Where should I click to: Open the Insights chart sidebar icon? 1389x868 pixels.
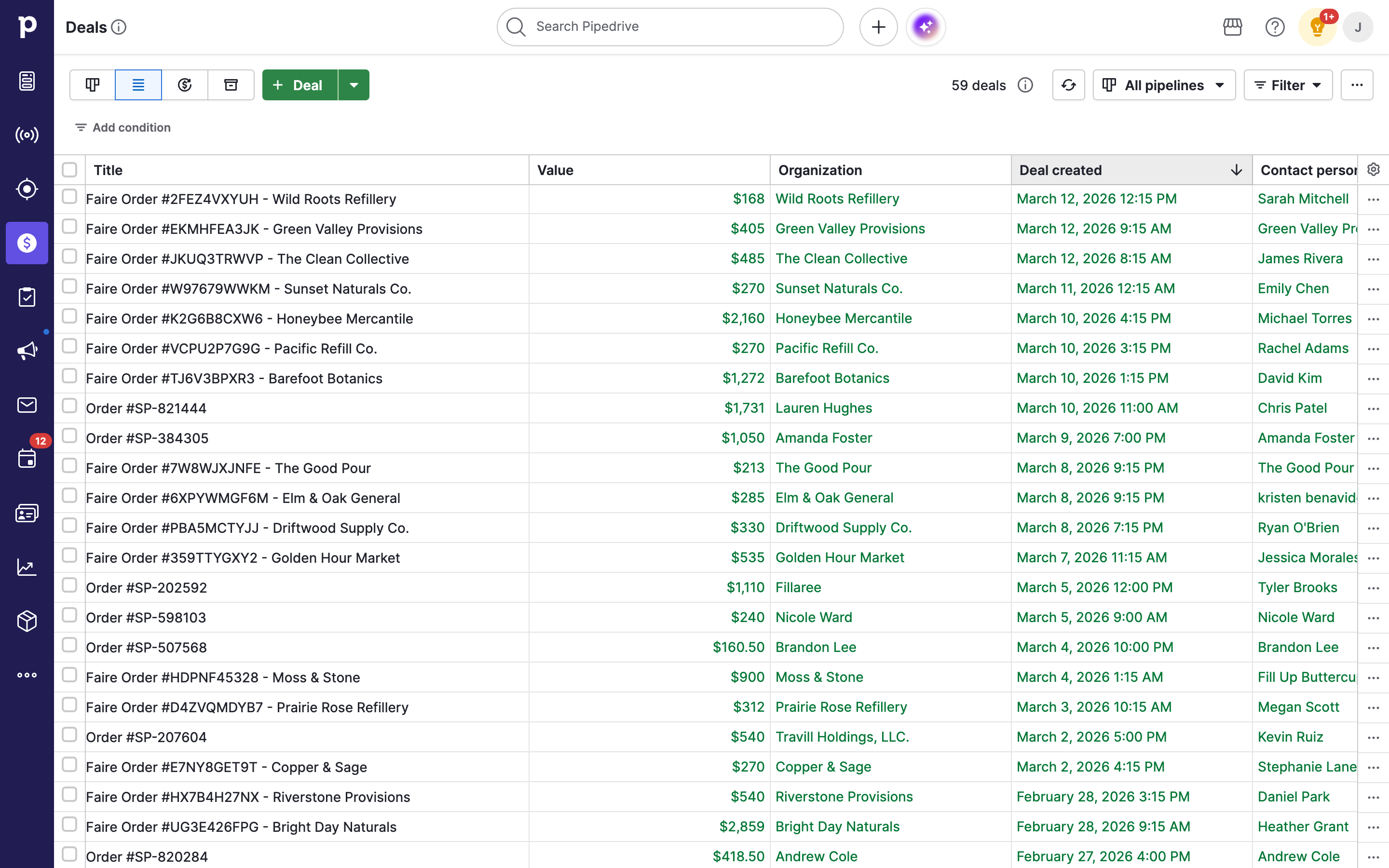click(27, 567)
